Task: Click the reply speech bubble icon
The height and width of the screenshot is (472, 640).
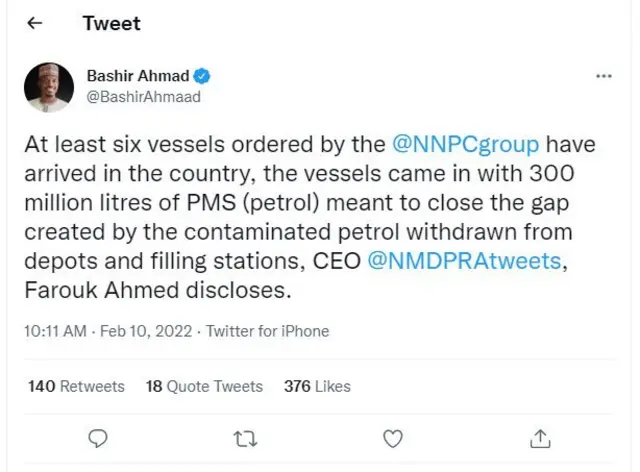Action: [x=98, y=437]
